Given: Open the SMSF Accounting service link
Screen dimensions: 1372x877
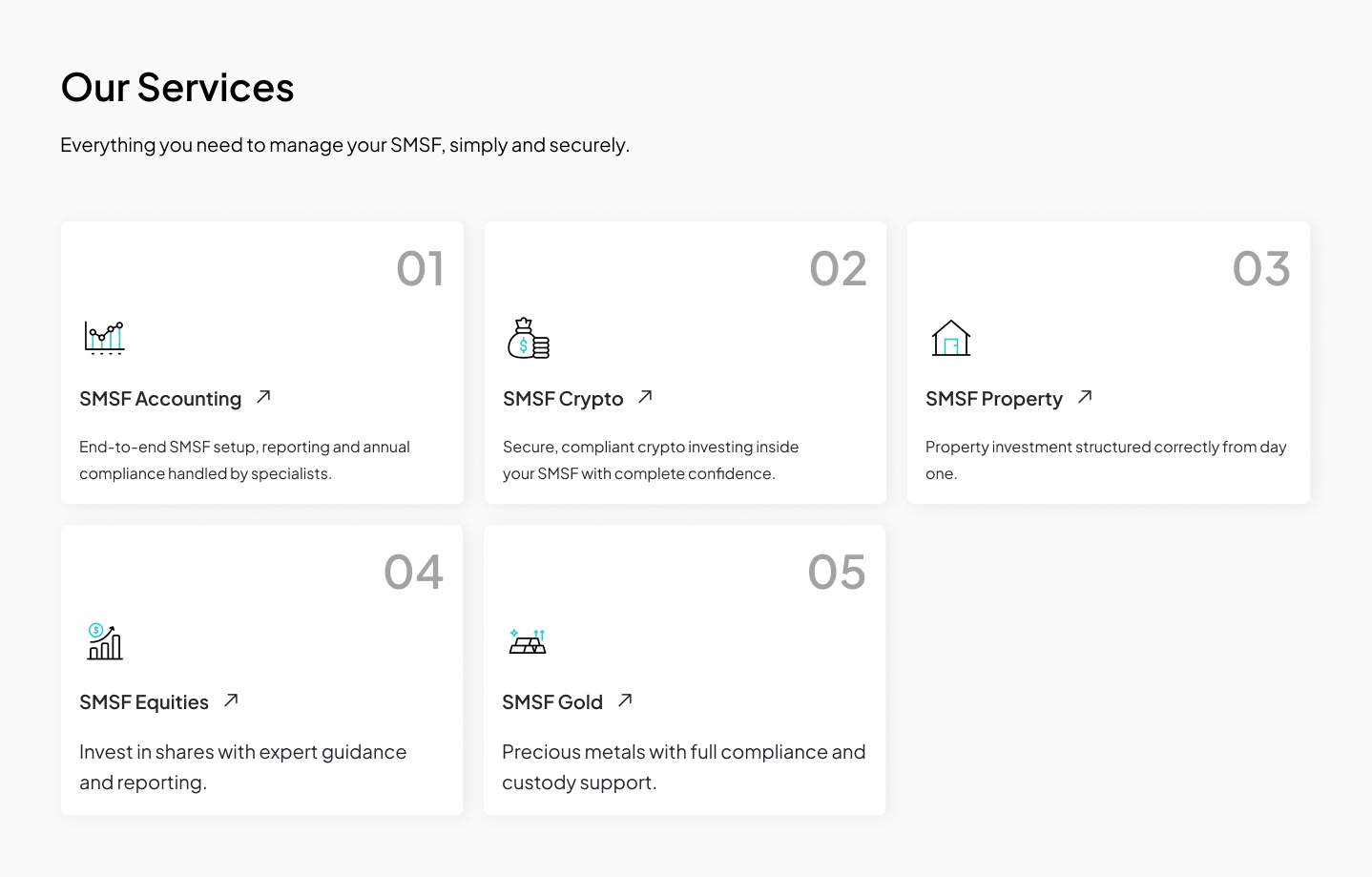Looking at the screenshot, I should 160,399.
